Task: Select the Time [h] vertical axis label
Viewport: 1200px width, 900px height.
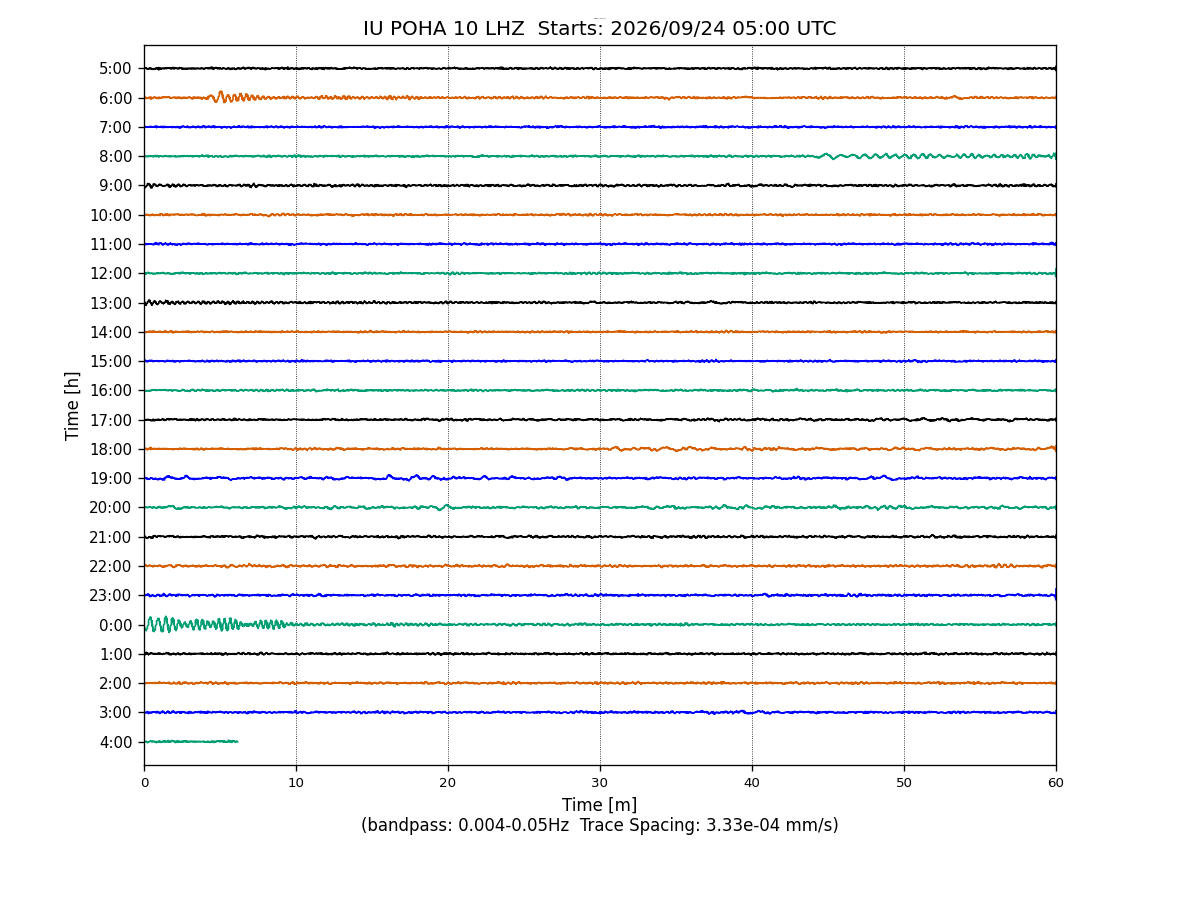Action: pyautogui.click(x=73, y=405)
